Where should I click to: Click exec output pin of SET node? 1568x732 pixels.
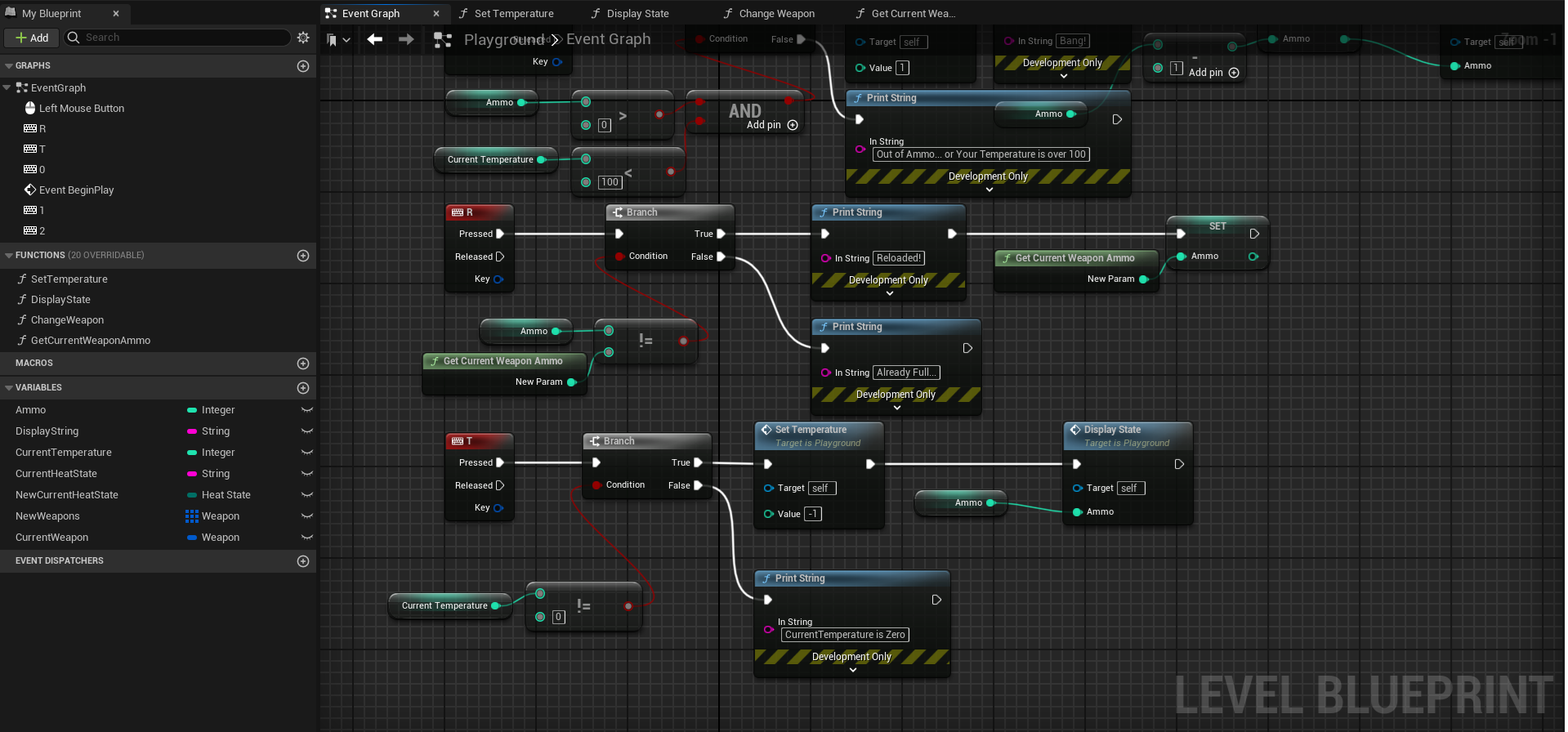tap(1254, 234)
